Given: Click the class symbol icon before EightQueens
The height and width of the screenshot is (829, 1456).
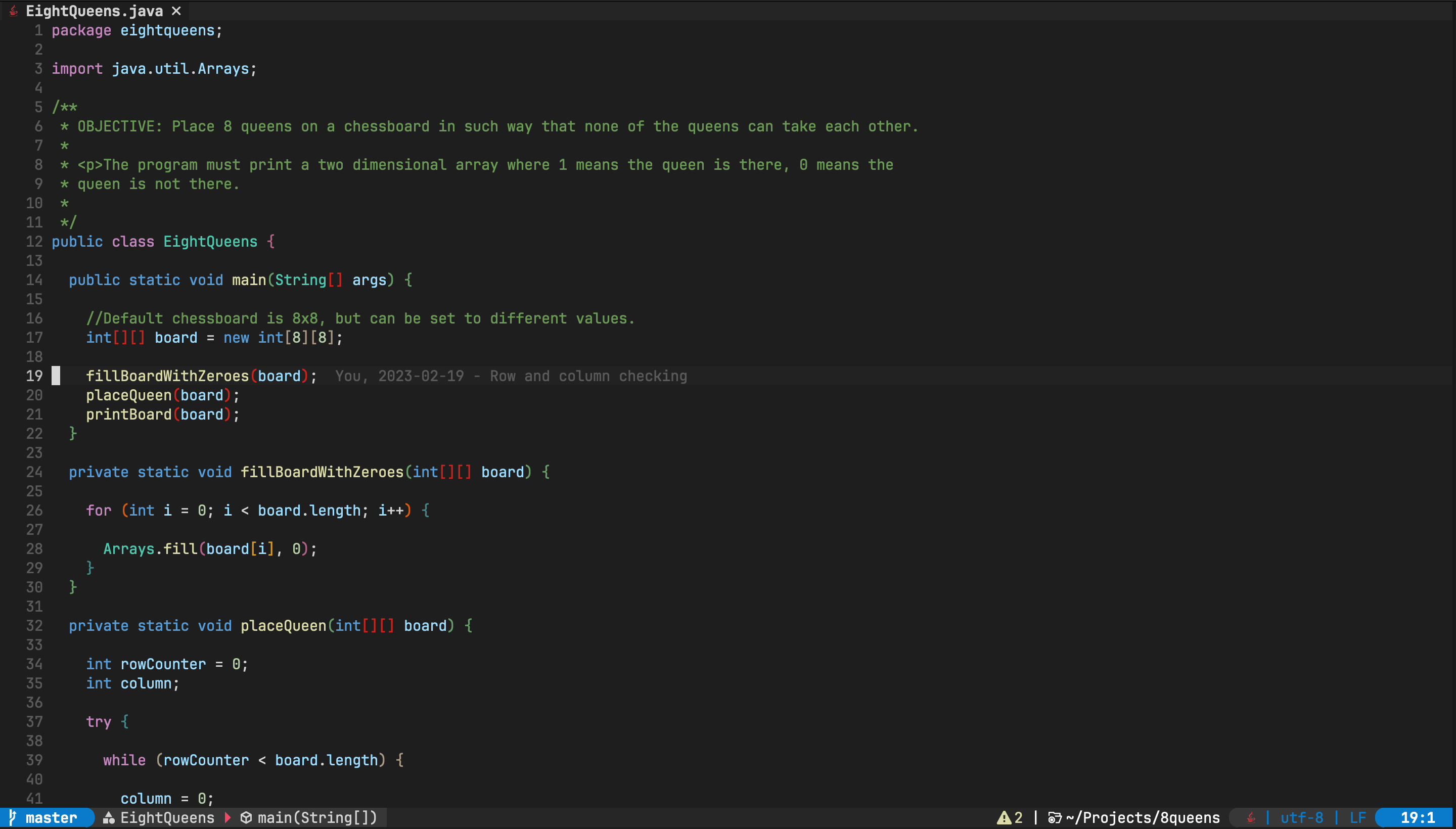Looking at the screenshot, I should (109, 817).
